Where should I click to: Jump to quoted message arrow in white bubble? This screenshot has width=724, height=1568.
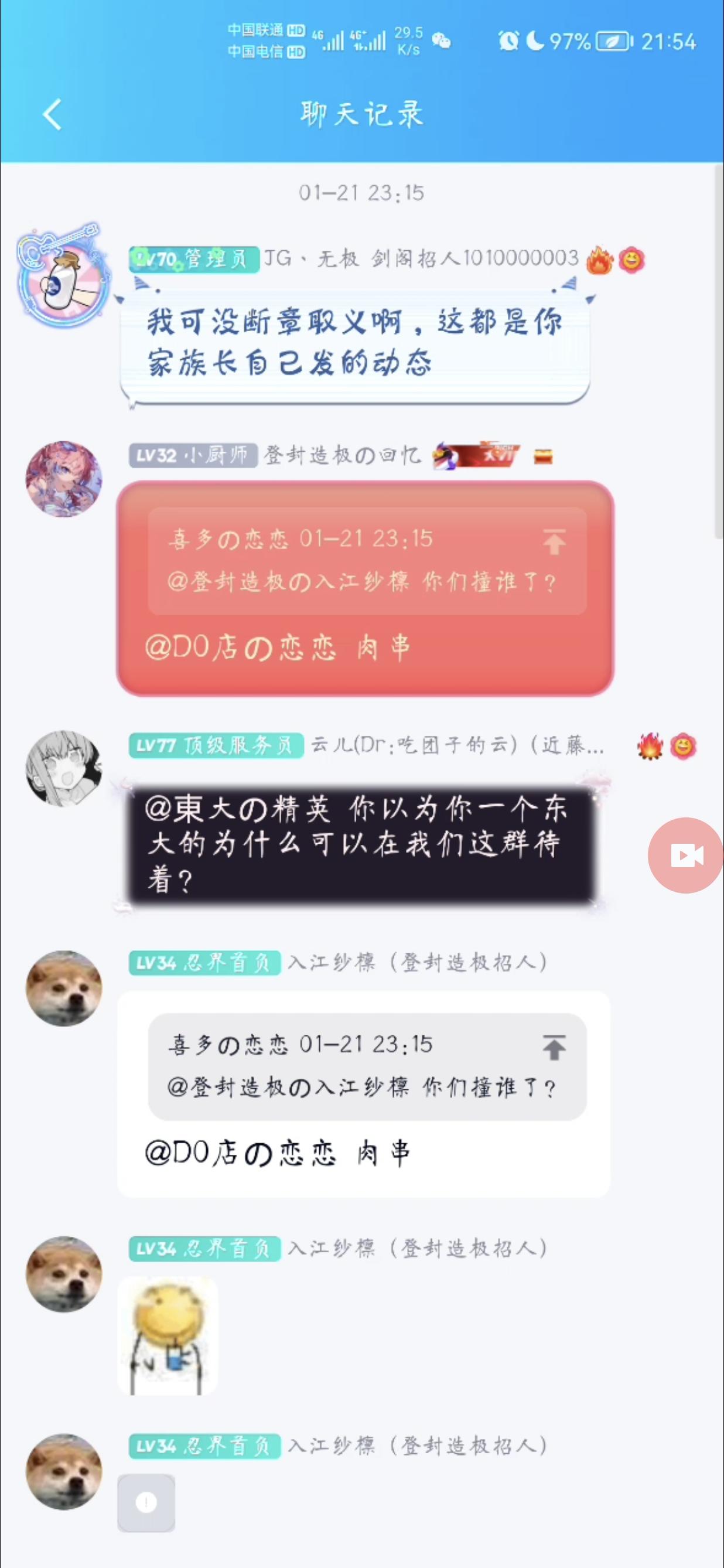(x=554, y=1047)
